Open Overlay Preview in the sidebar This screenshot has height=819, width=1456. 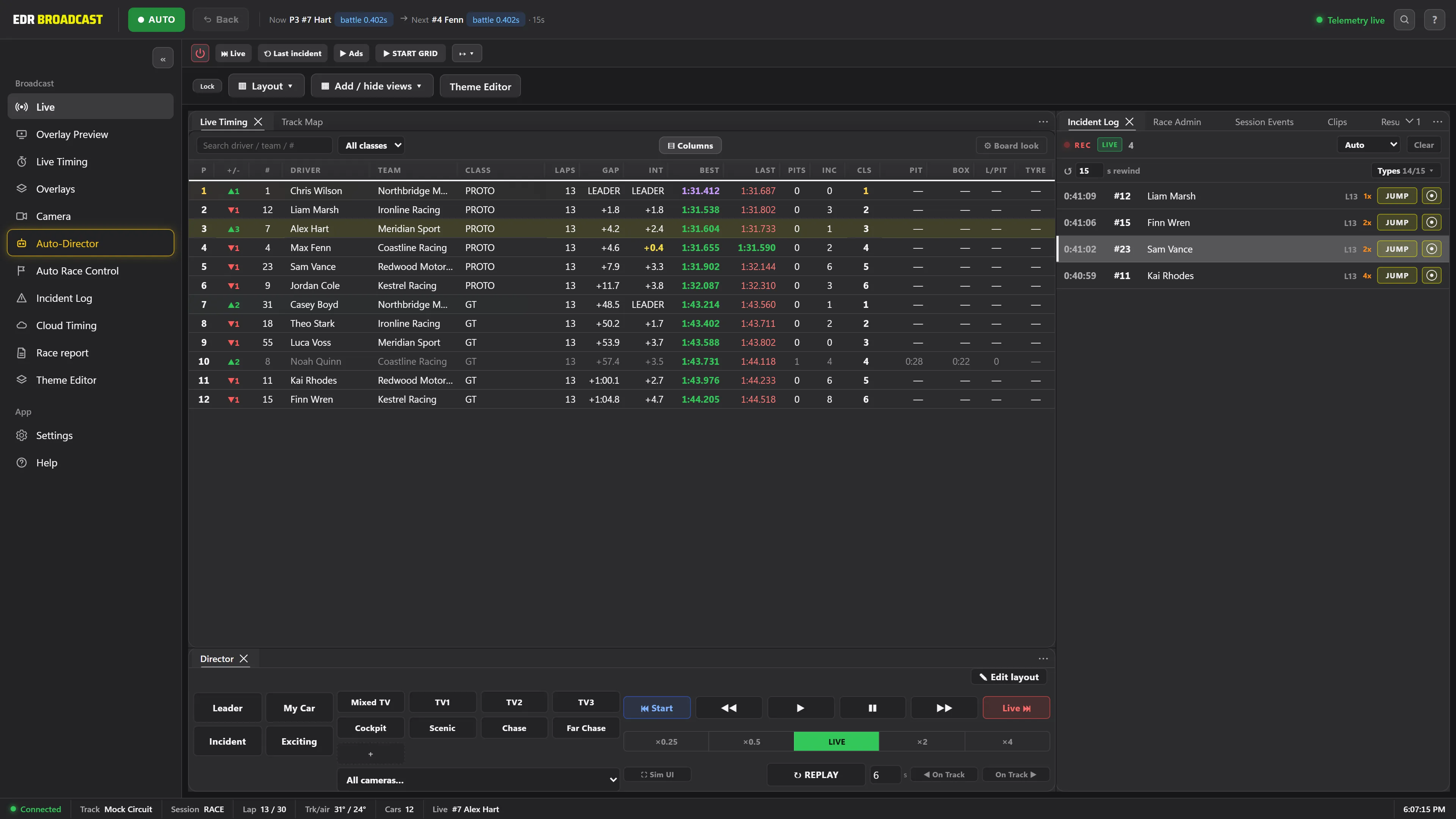91,135
